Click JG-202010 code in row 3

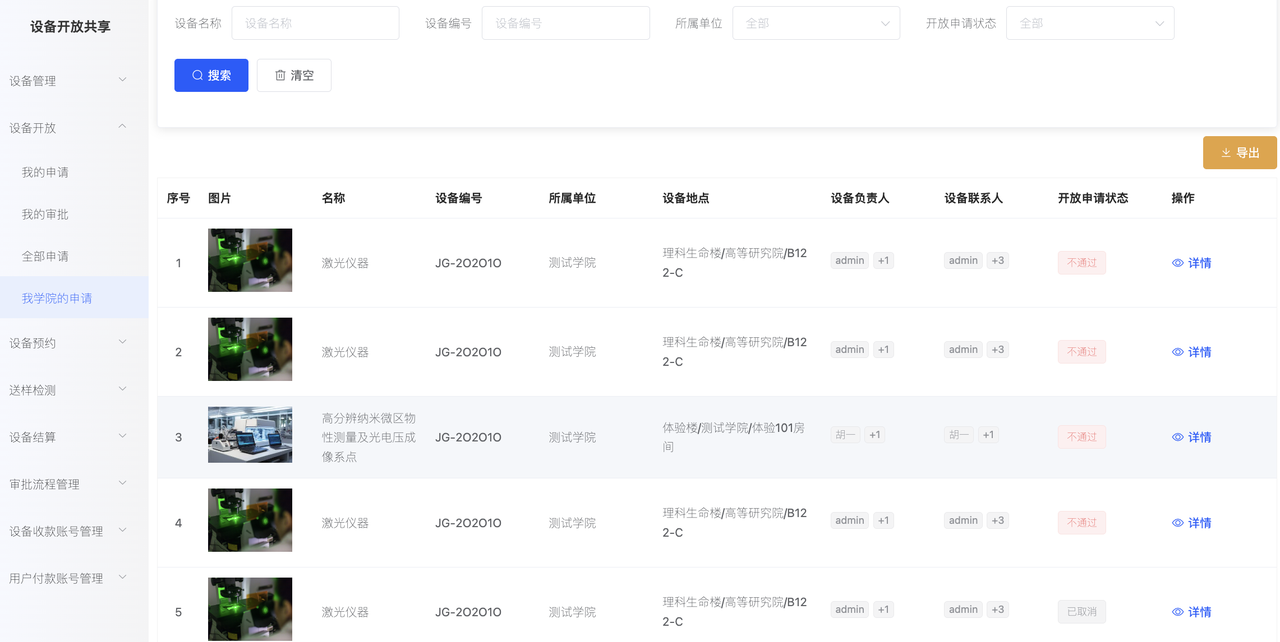[x=468, y=437]
